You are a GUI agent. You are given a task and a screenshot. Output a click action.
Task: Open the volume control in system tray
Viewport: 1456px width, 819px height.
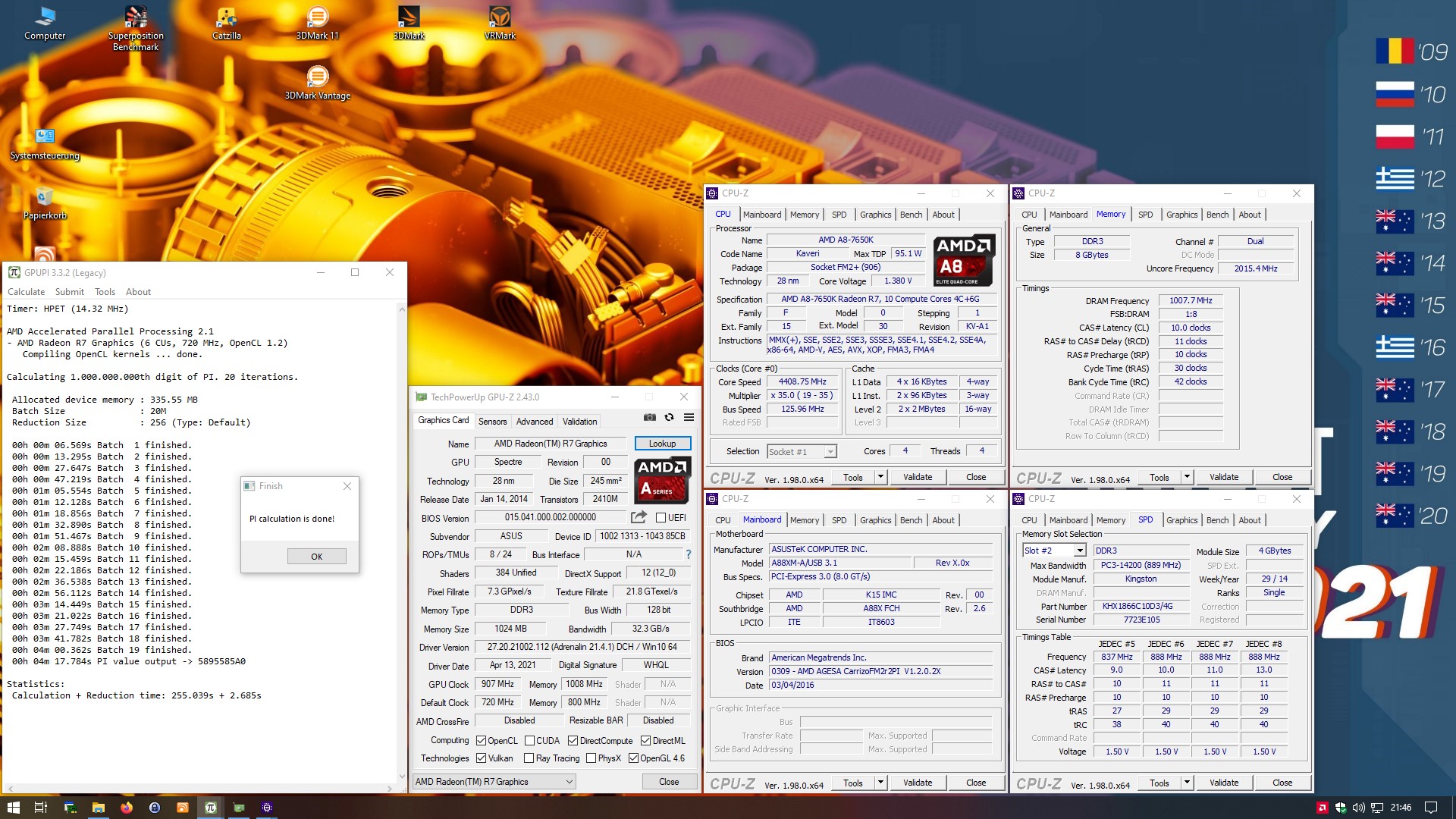point(1358,808)
